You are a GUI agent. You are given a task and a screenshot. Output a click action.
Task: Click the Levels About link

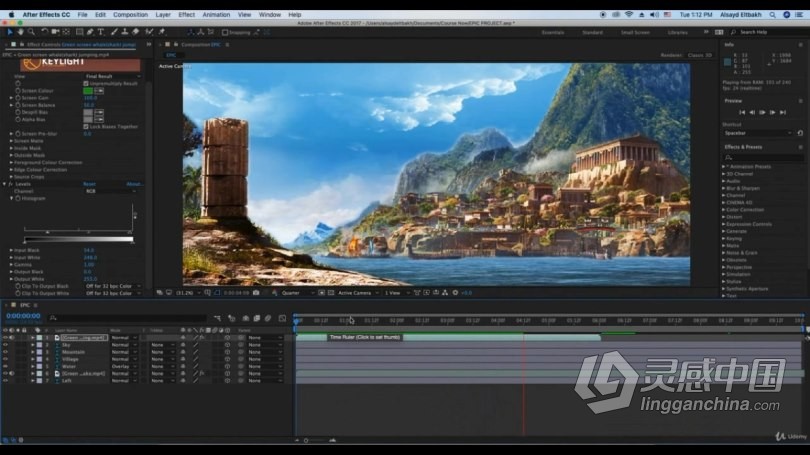[x=134, y=184]
